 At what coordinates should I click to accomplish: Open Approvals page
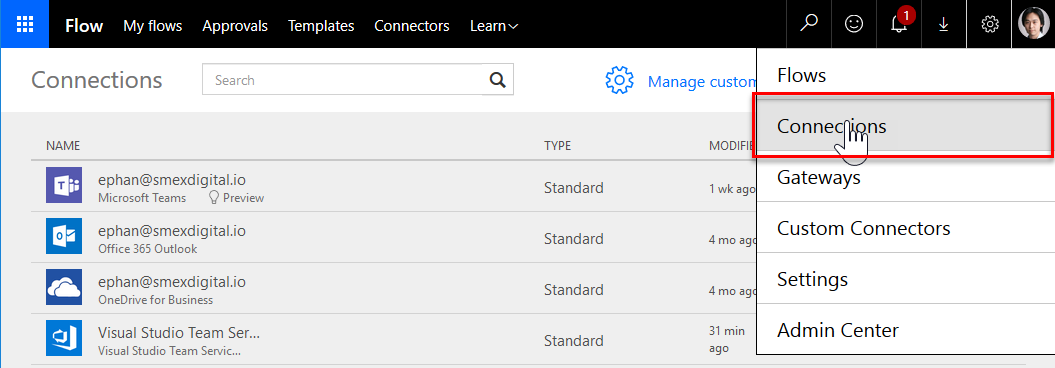(235, 26)
